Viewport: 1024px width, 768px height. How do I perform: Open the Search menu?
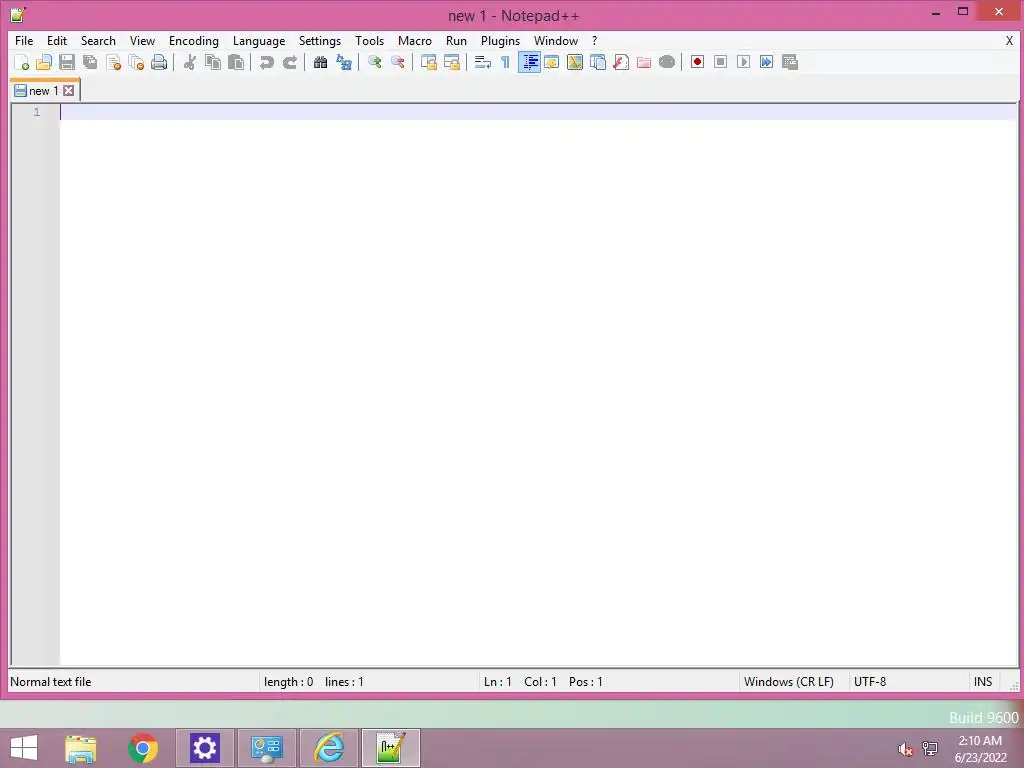coord(98,40)
